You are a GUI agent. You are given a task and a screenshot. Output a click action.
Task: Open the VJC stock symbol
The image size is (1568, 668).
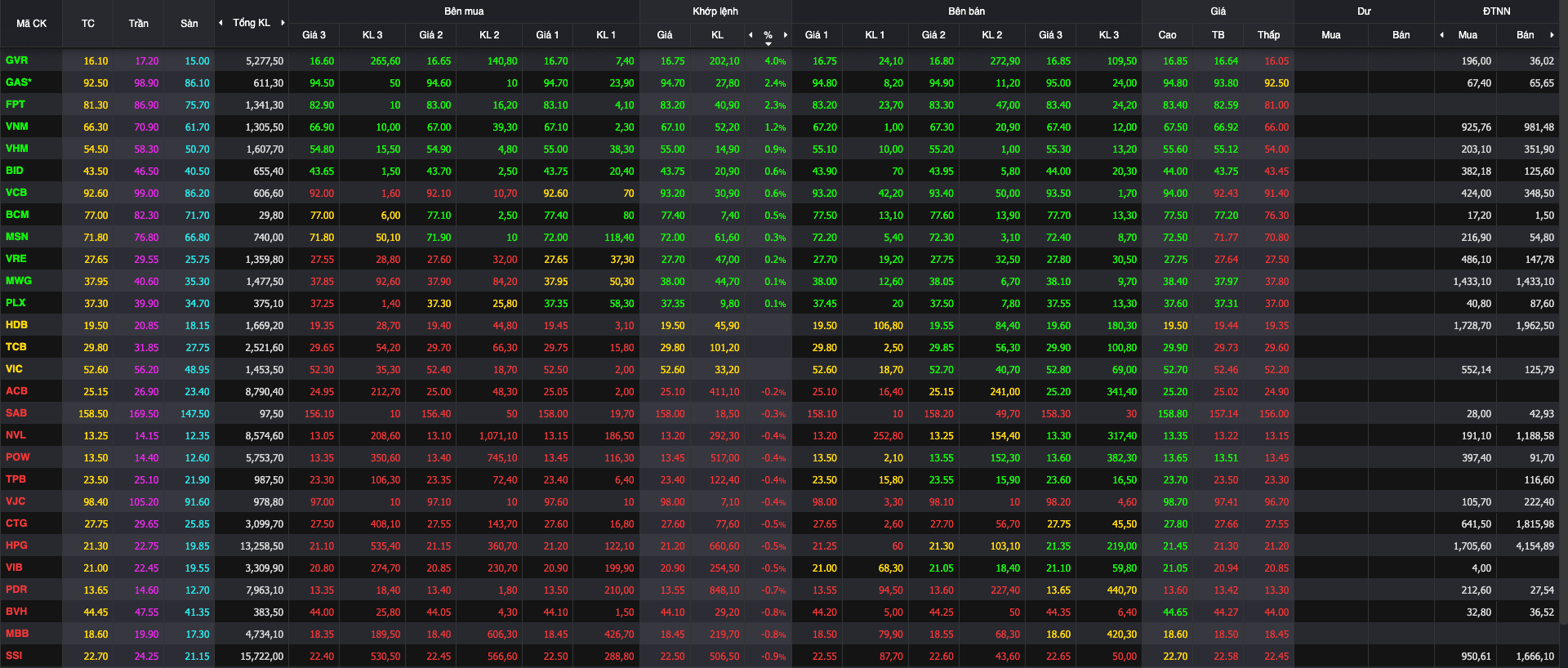[x=16, y=501]
